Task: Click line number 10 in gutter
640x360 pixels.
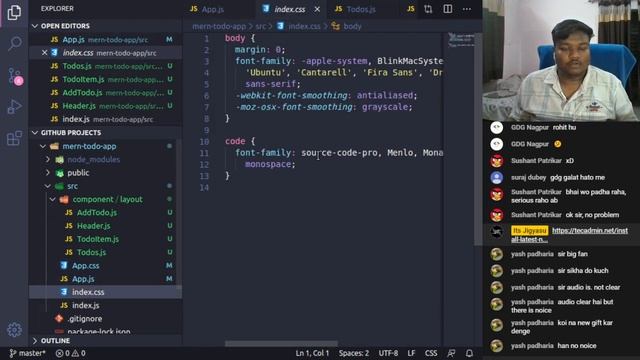Action: [204, 142]
